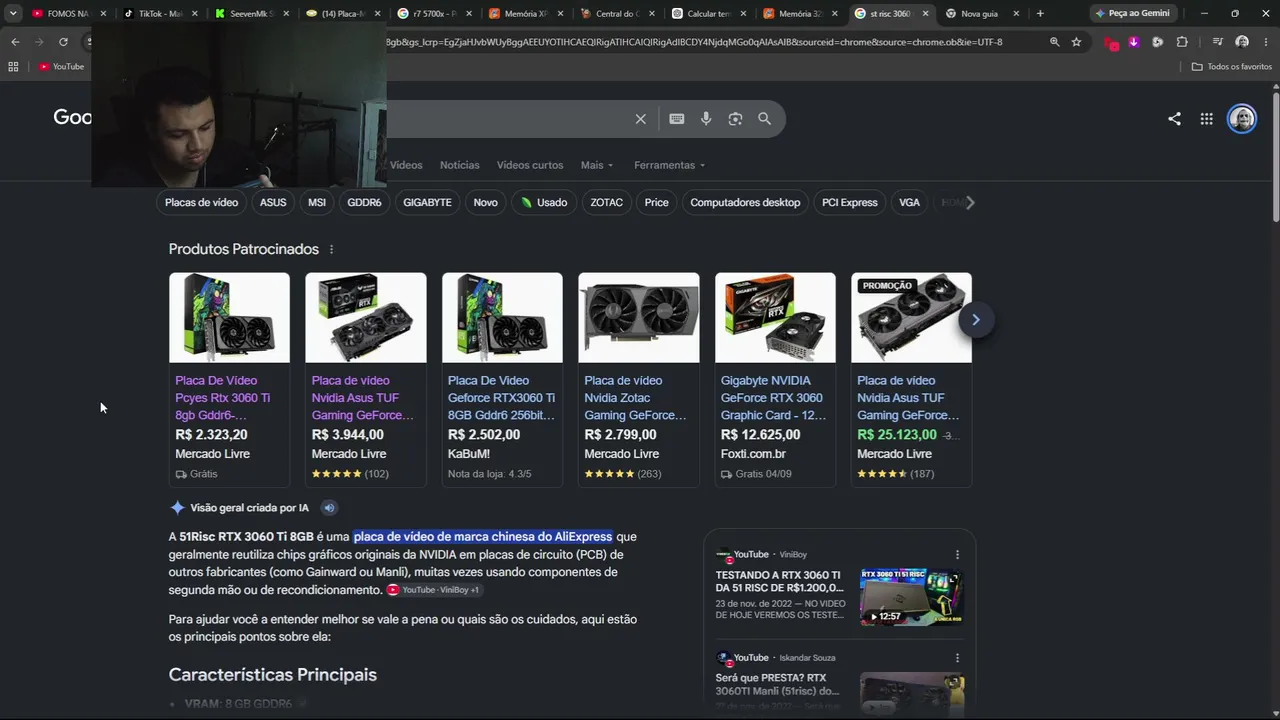Viewport: 1280px width, 720px height.
Task: Open a new browser tab
Action: click(x=1040, y=14)
